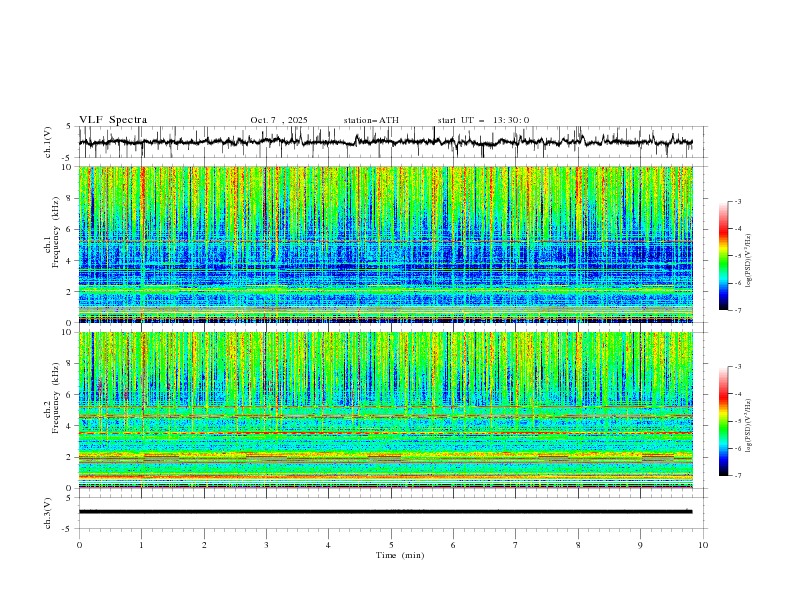
Task: Click the "-5" tick on upper colorbar
Action: pyautogui.click(x=738, y=256)
